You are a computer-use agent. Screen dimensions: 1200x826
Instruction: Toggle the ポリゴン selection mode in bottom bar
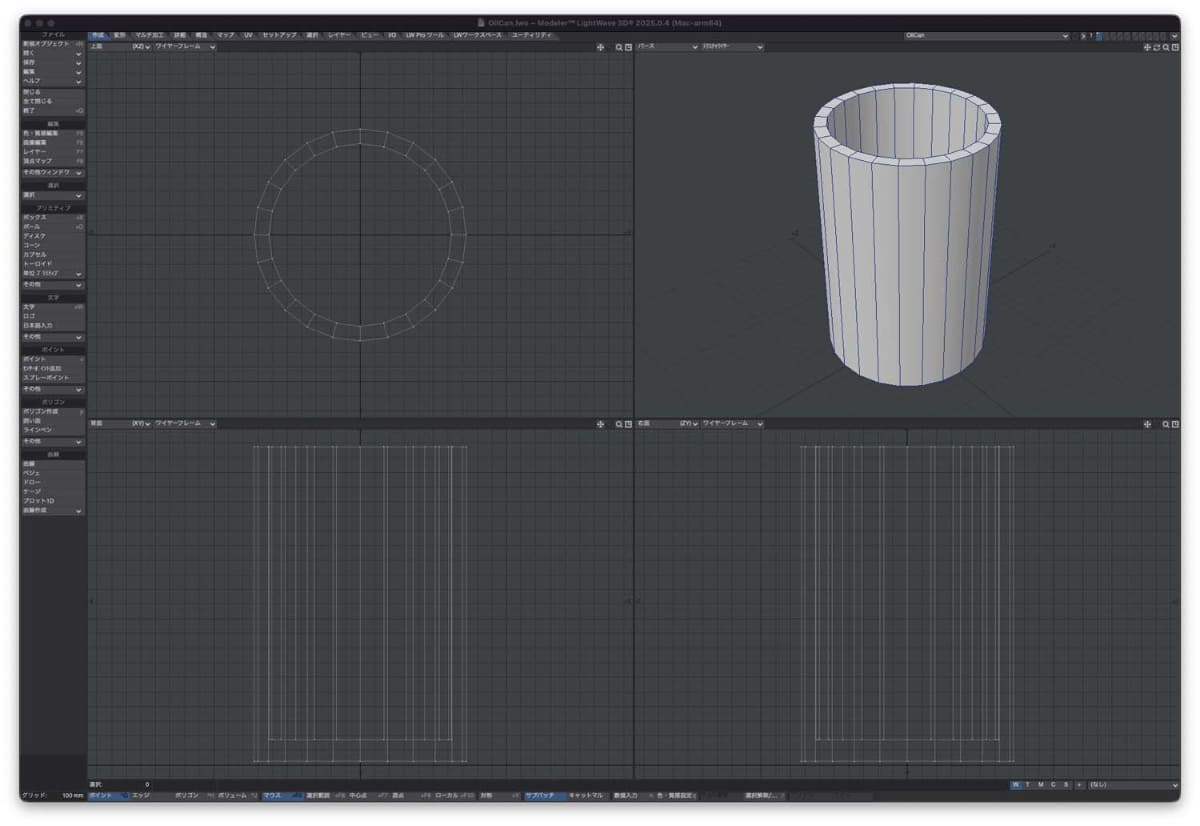point(194,795)
